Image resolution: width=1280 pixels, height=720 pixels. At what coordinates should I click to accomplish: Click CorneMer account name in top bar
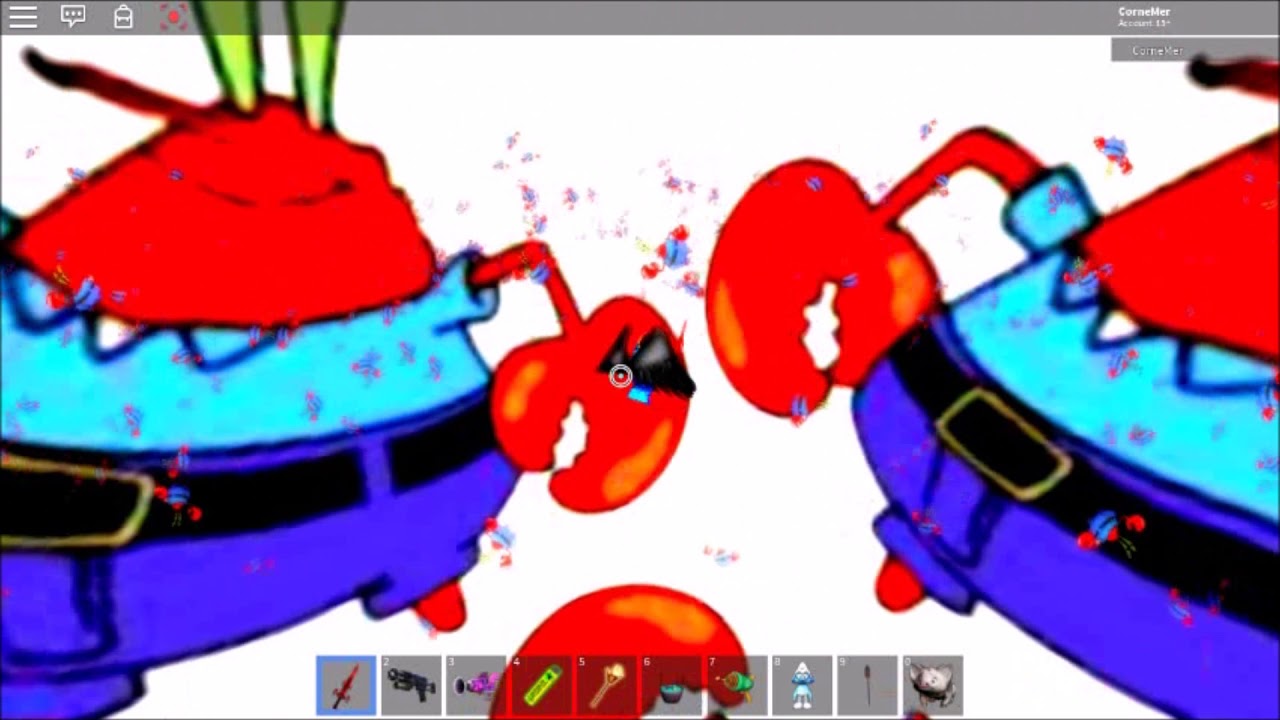[x=1144, y=12]
